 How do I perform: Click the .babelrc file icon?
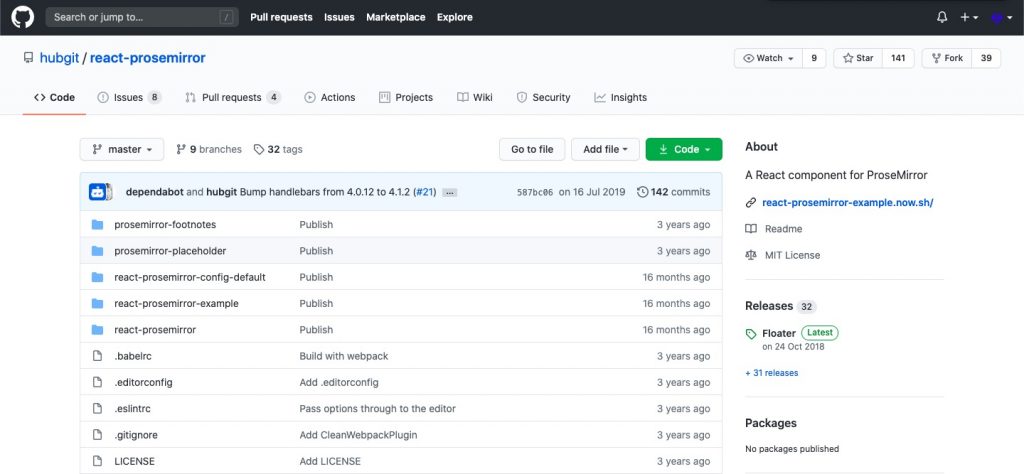click(97, 356)
